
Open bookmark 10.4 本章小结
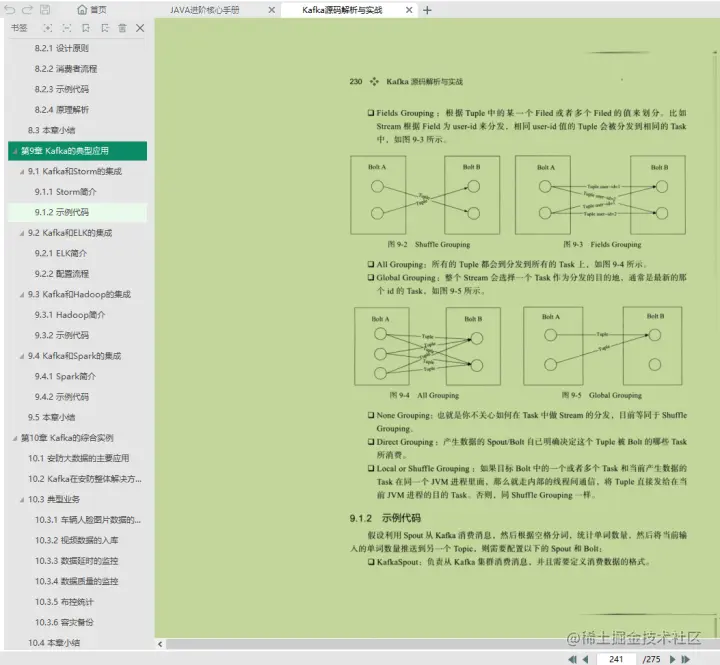[54, 643]
